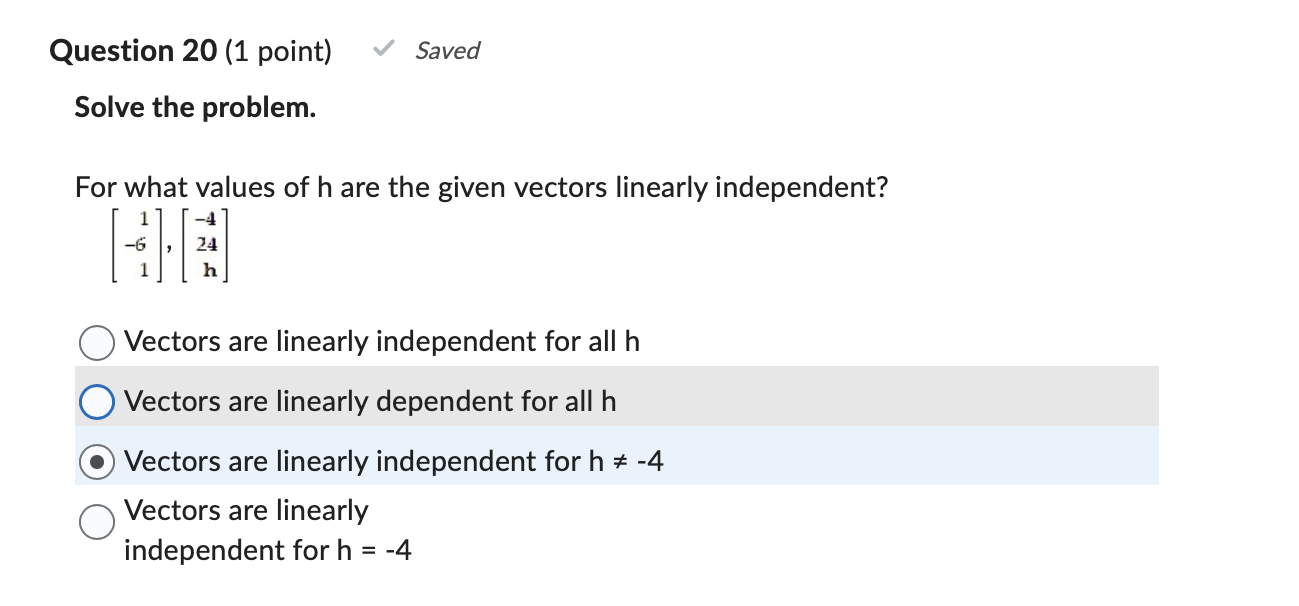Click the second vector column showing -4, 24, h
The image size is (1299, 606).
[x=210, y=243]
